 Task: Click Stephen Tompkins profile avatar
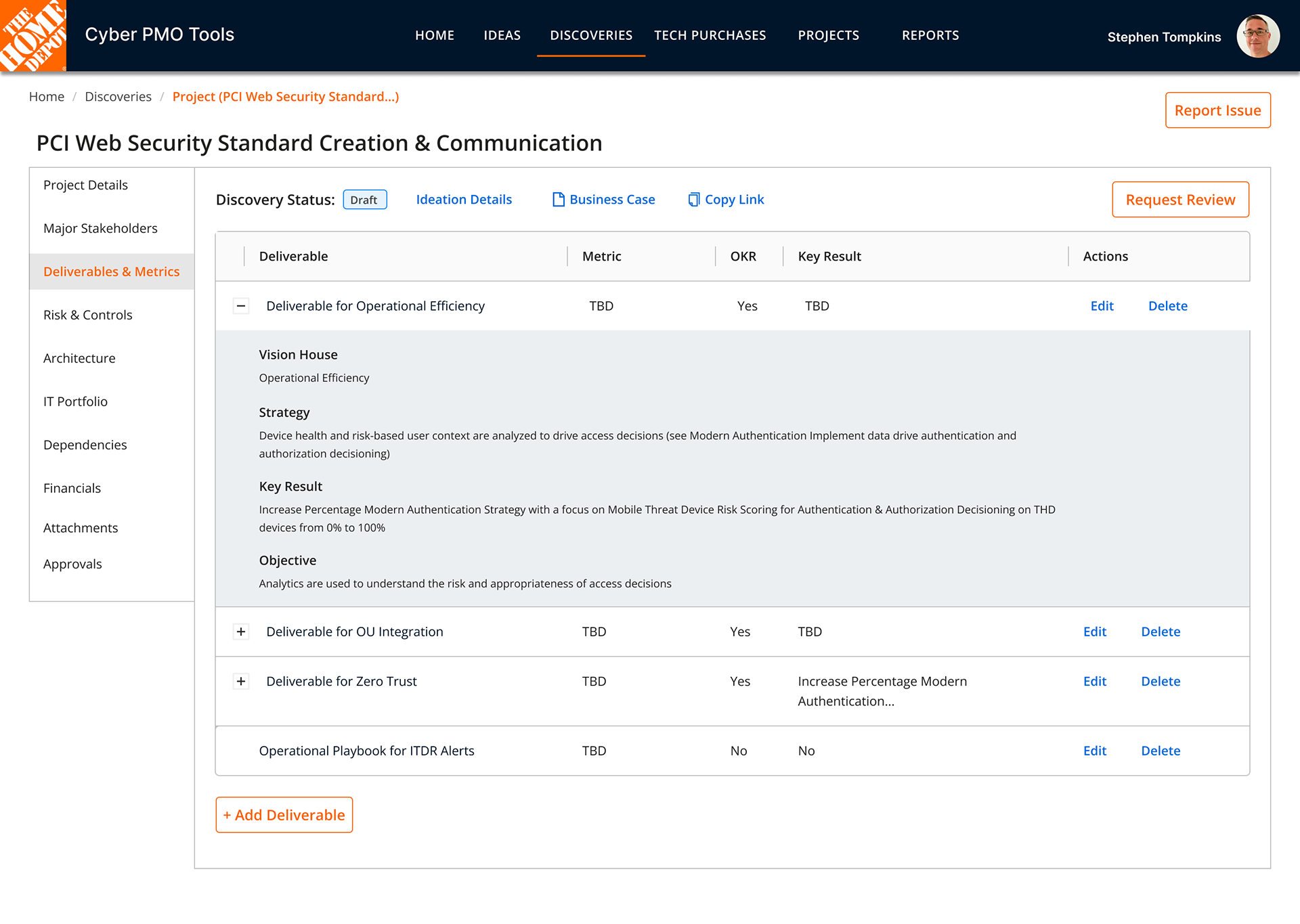click(x=1257, y=37)
